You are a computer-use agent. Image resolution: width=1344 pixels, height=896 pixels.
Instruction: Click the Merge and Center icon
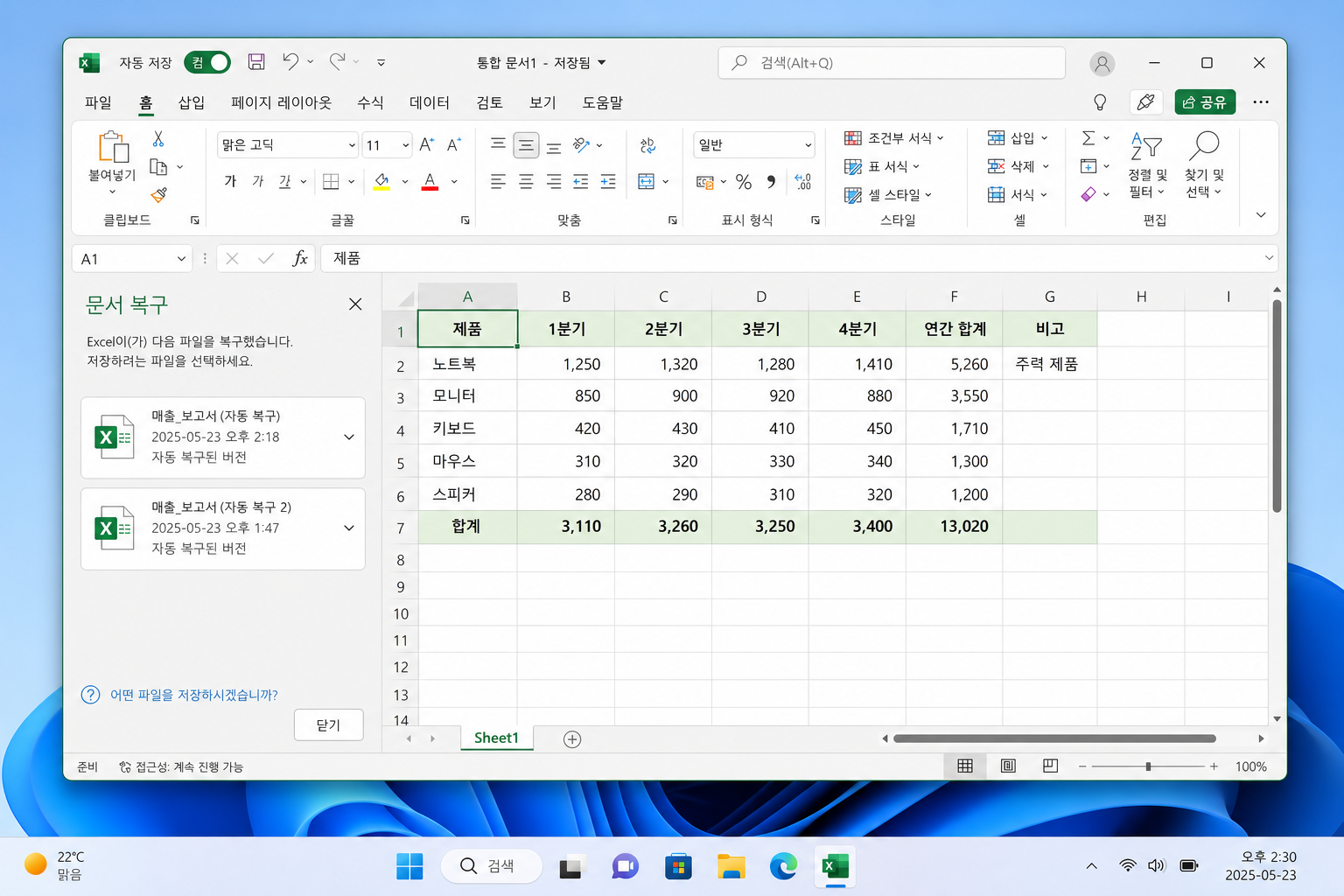click(x=646, y=181)
